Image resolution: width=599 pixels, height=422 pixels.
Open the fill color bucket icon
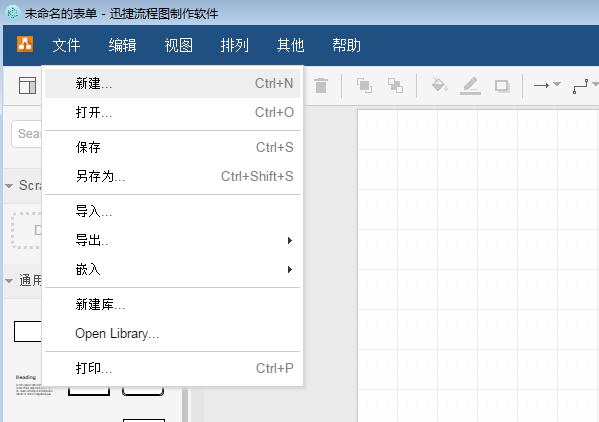(x=439, y=85)
